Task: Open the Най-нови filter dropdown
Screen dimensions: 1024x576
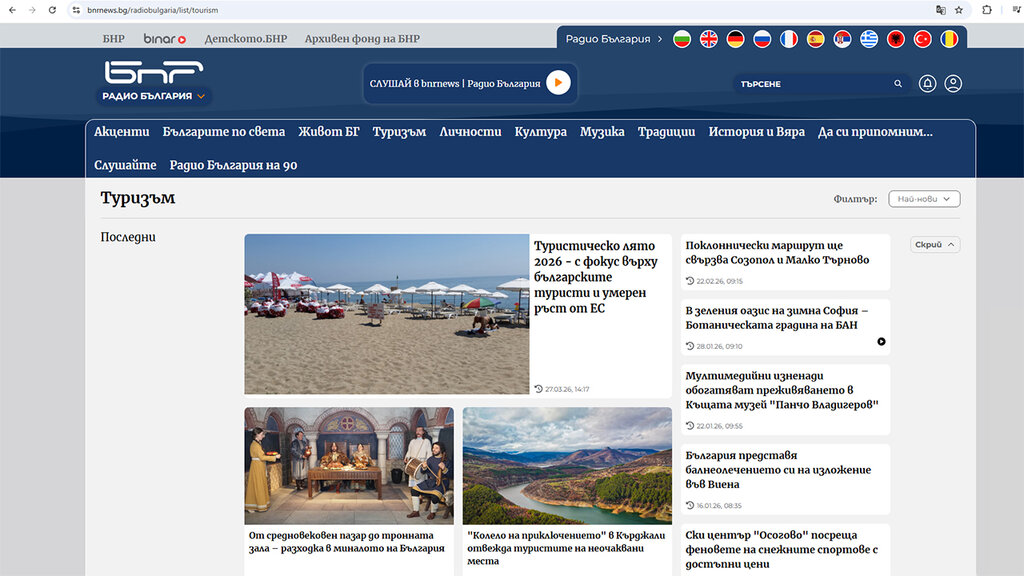Action: [923, 199]
